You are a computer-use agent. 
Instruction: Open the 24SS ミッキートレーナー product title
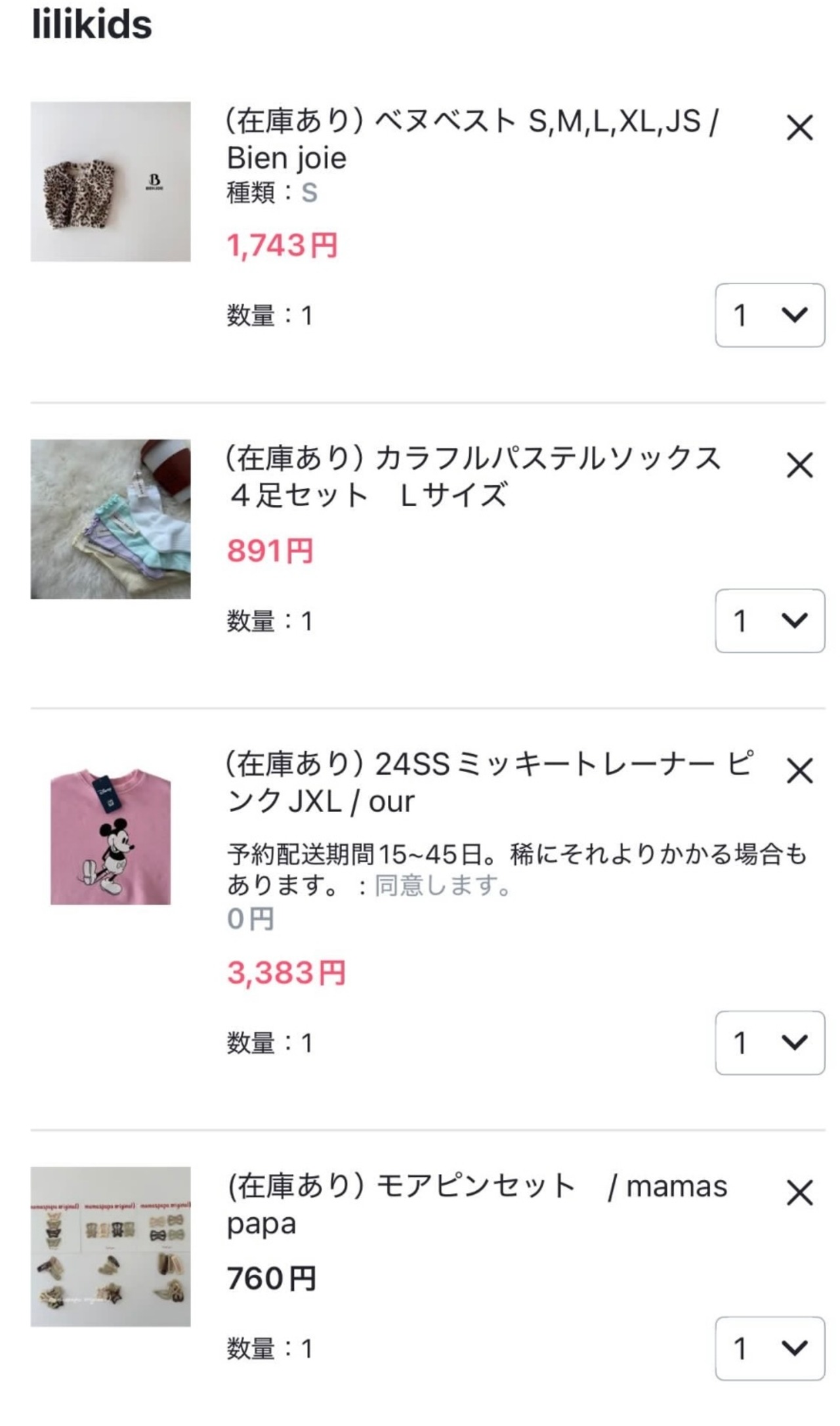(x=488, y=782)
